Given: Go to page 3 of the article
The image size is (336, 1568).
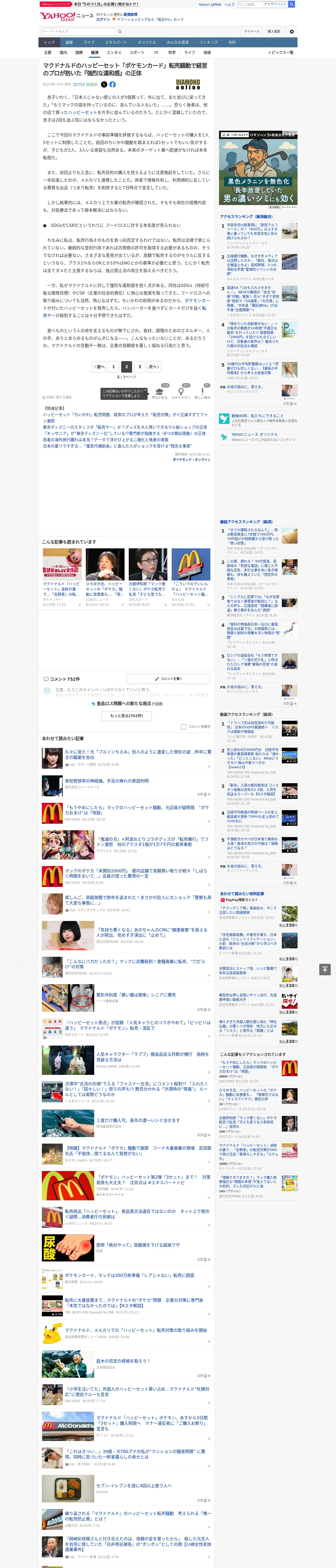Looking at the screenshot, I should [x=140, y=367].
